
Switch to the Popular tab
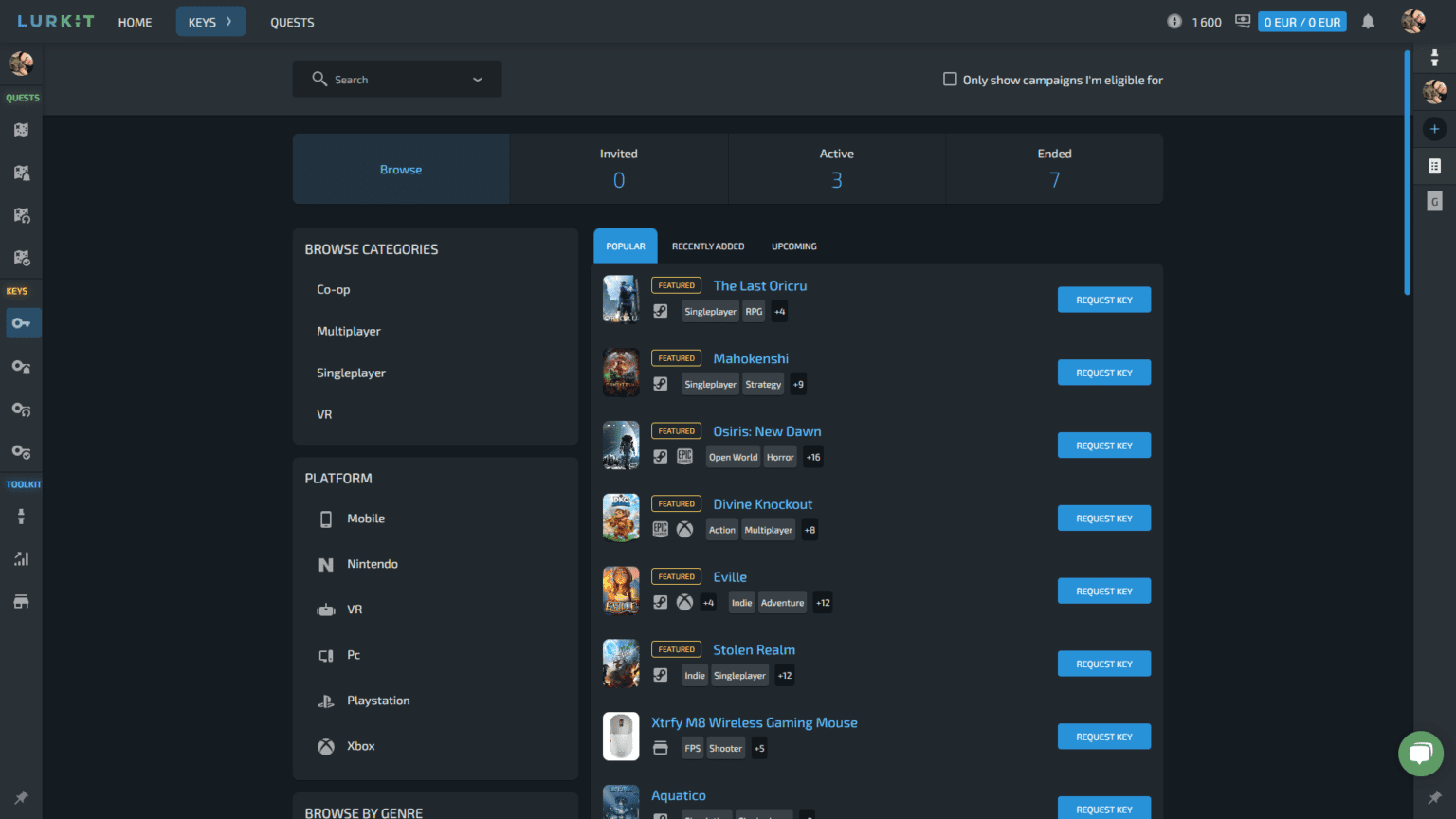(626, 246)
